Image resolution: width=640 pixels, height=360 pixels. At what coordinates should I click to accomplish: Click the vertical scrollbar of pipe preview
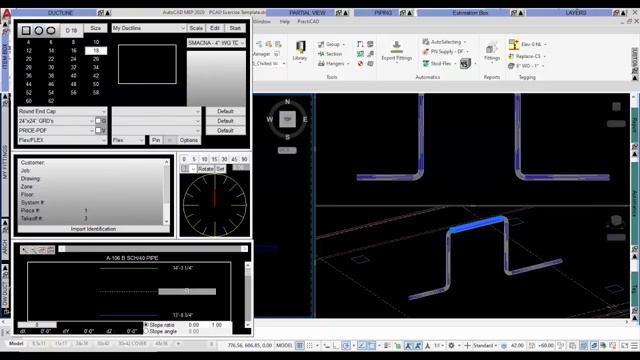tap(248, 294)
